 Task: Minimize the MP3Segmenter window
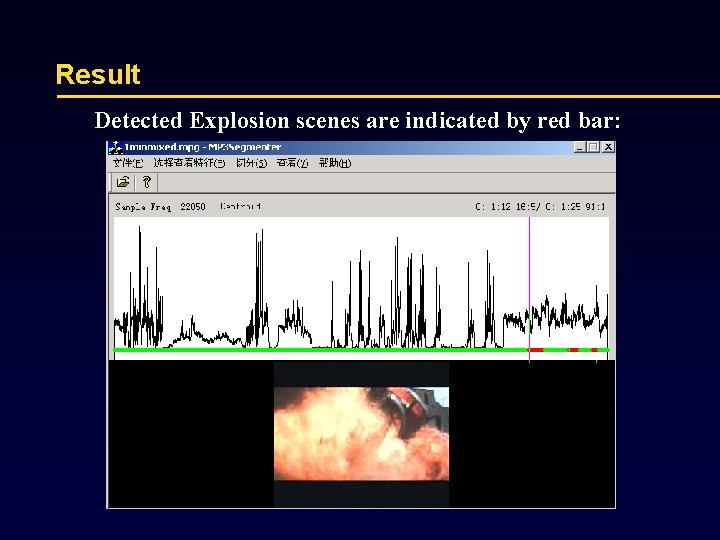pyautogui.click(x=580, y=147)
